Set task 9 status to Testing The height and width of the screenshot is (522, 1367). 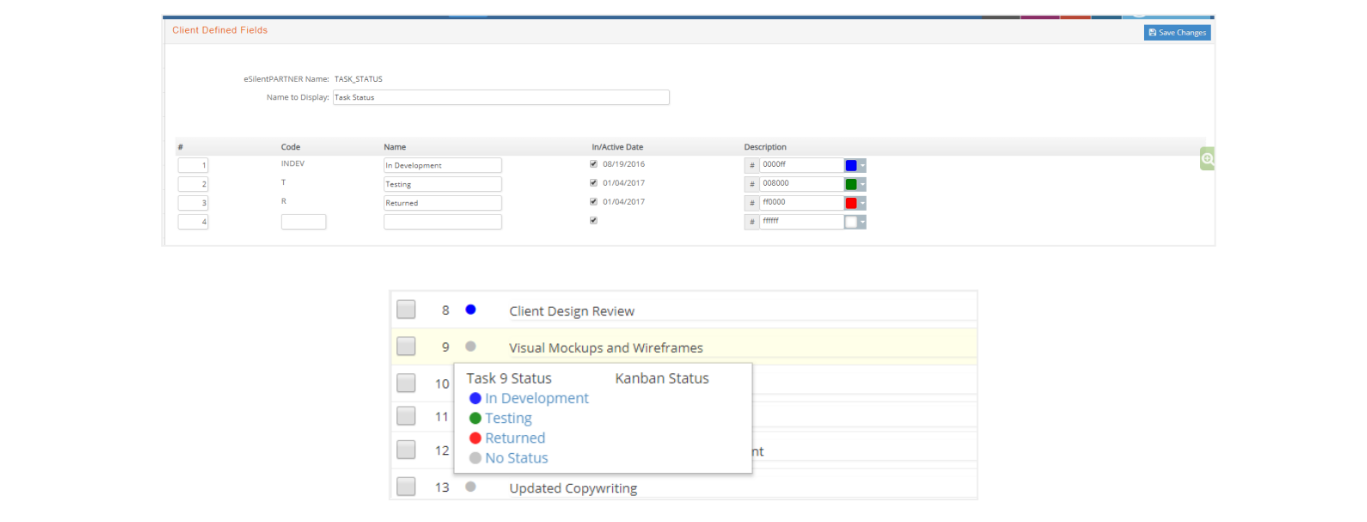(508, 418)
